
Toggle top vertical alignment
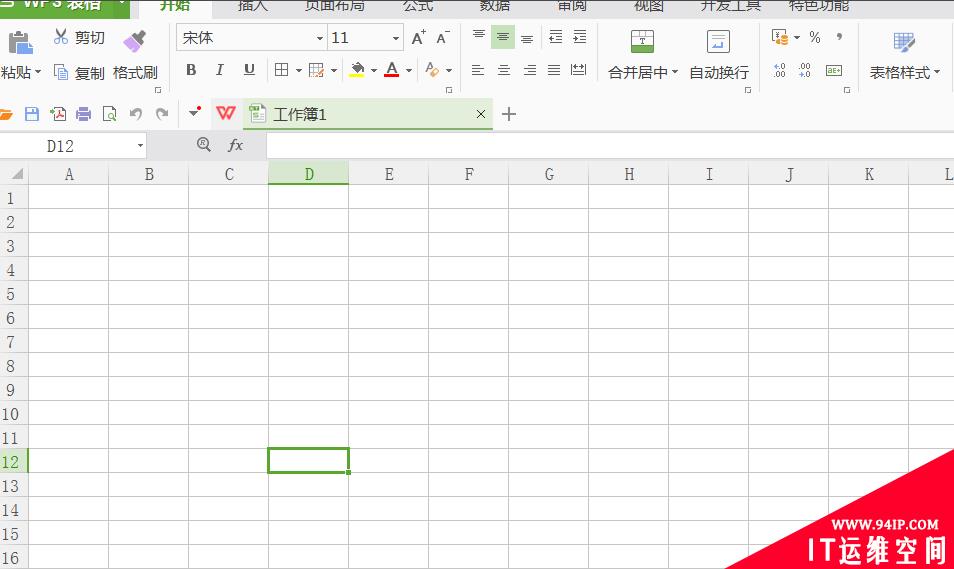tap(479, 37)
